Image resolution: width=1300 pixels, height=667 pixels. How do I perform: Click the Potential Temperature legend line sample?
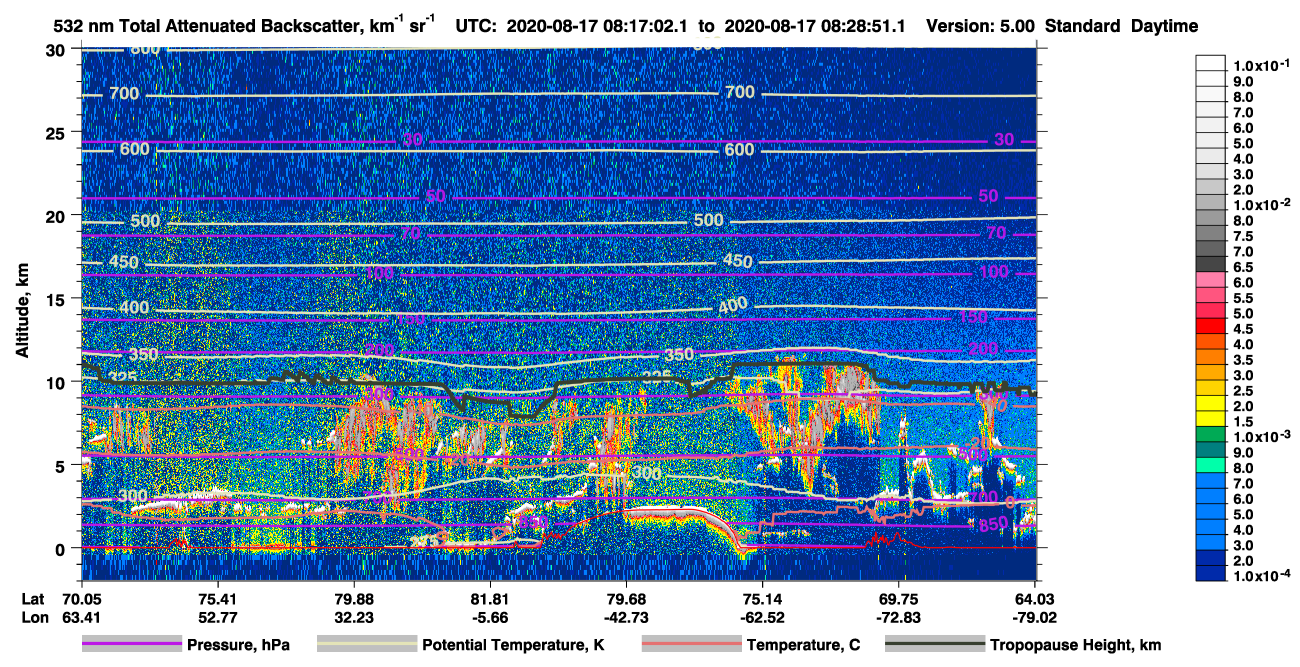[x=366, y=645]
